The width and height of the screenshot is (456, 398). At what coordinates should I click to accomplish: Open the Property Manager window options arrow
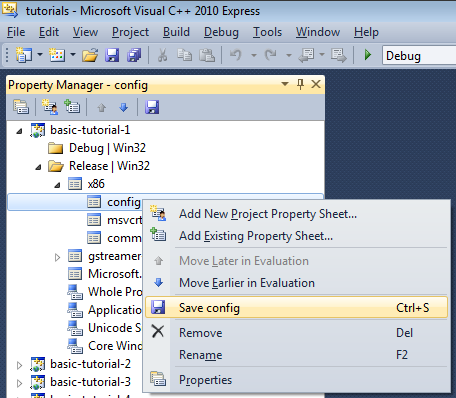point(285,84)
